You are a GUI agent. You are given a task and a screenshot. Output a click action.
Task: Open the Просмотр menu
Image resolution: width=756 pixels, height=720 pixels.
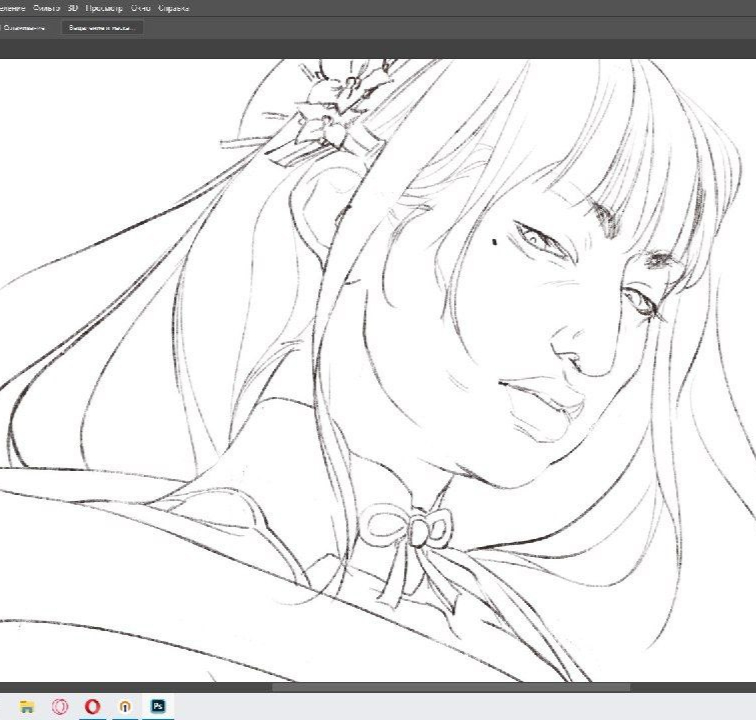click(104, 8)
